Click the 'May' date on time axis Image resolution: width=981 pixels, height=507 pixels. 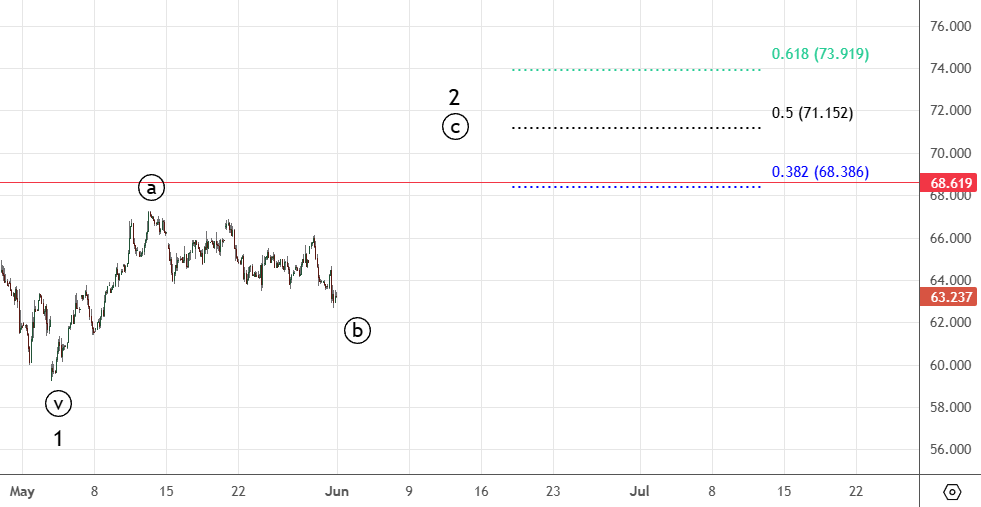(21, 491)
